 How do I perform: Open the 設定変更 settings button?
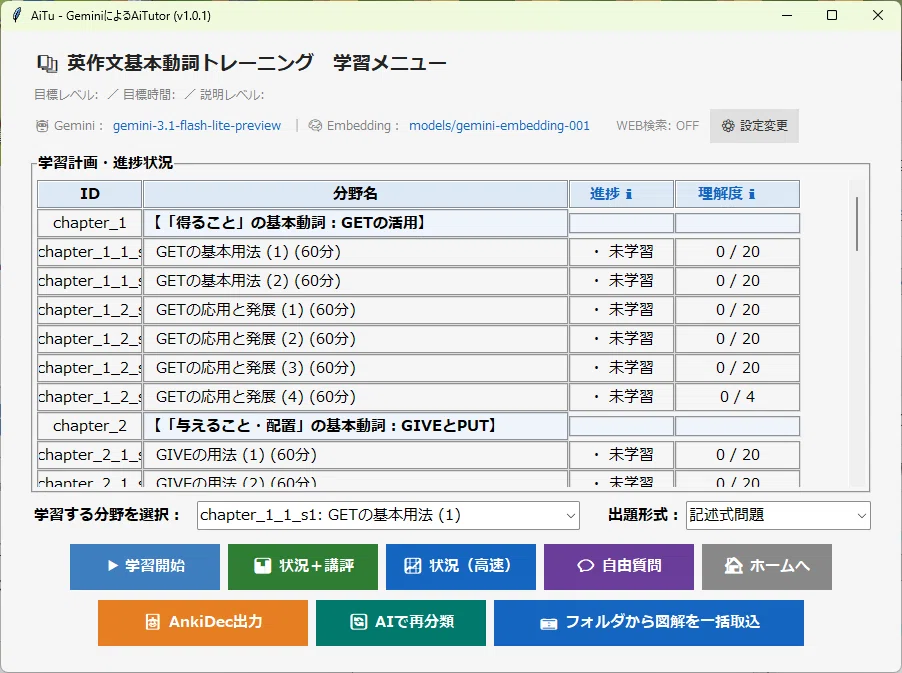(x=754, y=126)
